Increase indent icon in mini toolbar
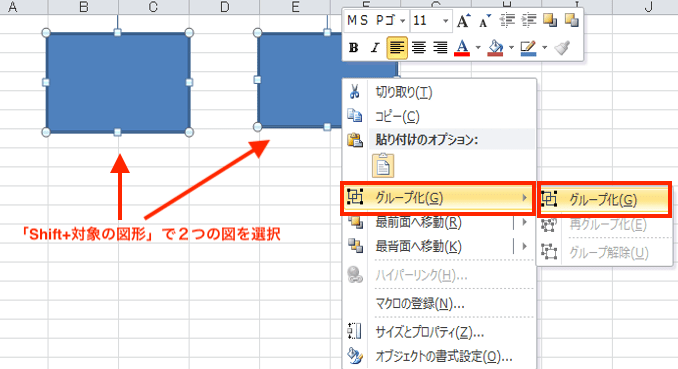Screen dimensions: 678x369 [528, 20]
